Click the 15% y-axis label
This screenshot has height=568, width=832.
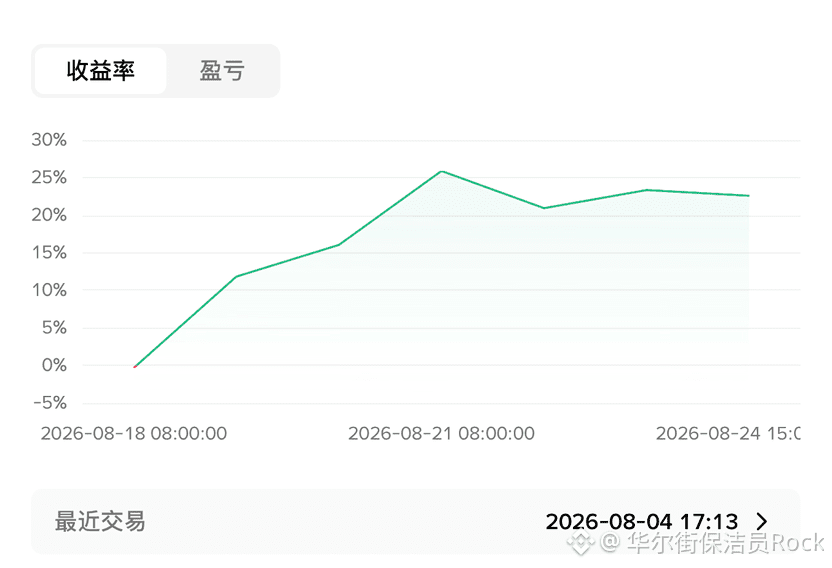49,253
